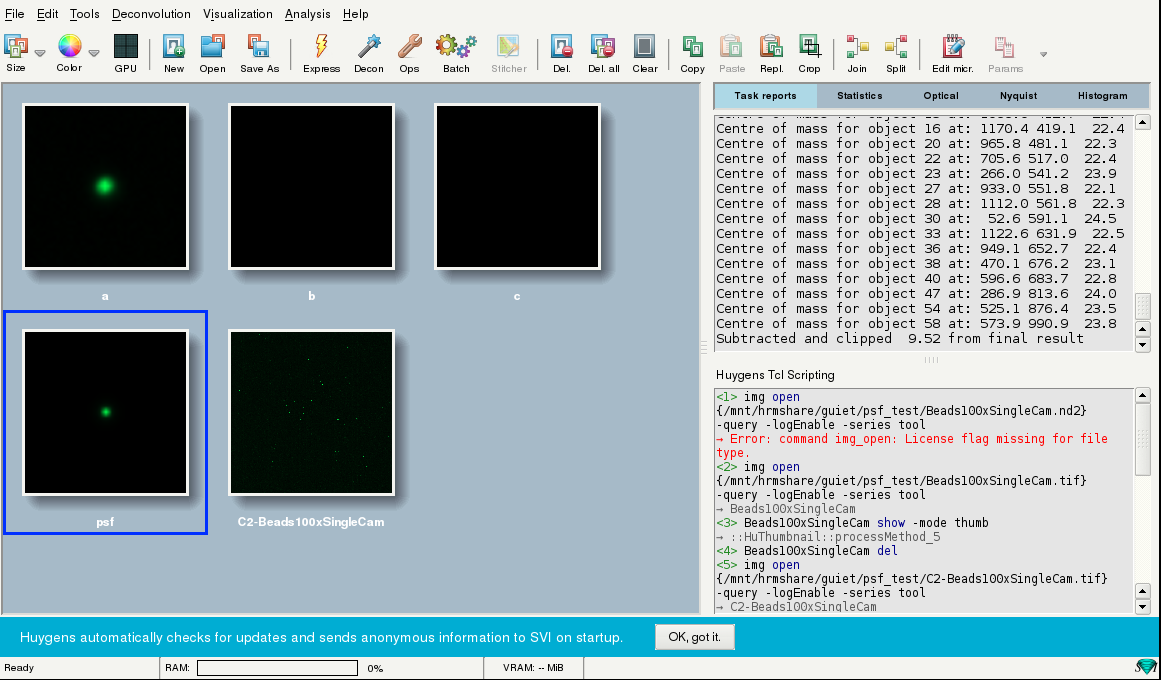Open the File menu

point(14,14)
